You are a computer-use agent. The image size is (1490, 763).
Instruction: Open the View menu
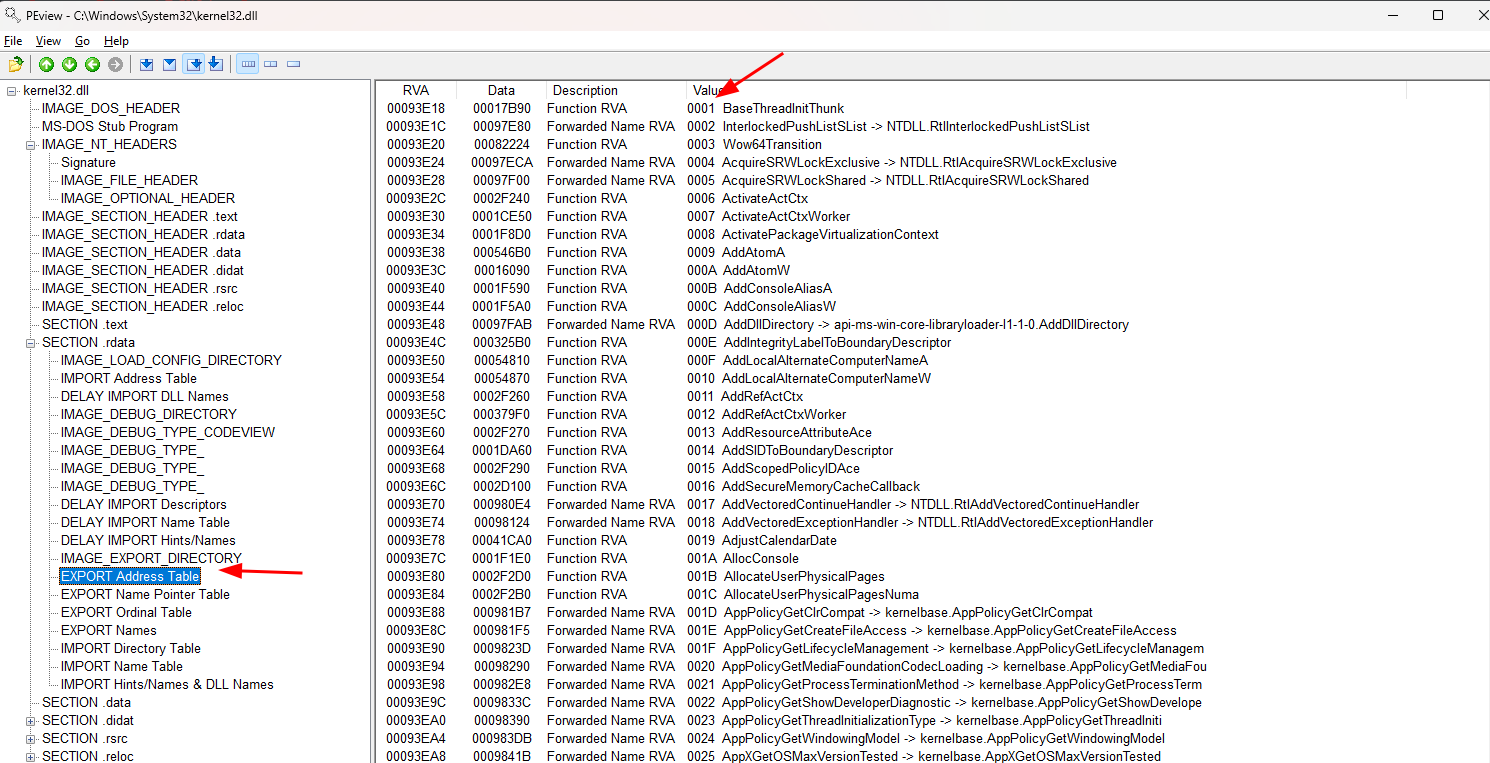coord(48,41)
